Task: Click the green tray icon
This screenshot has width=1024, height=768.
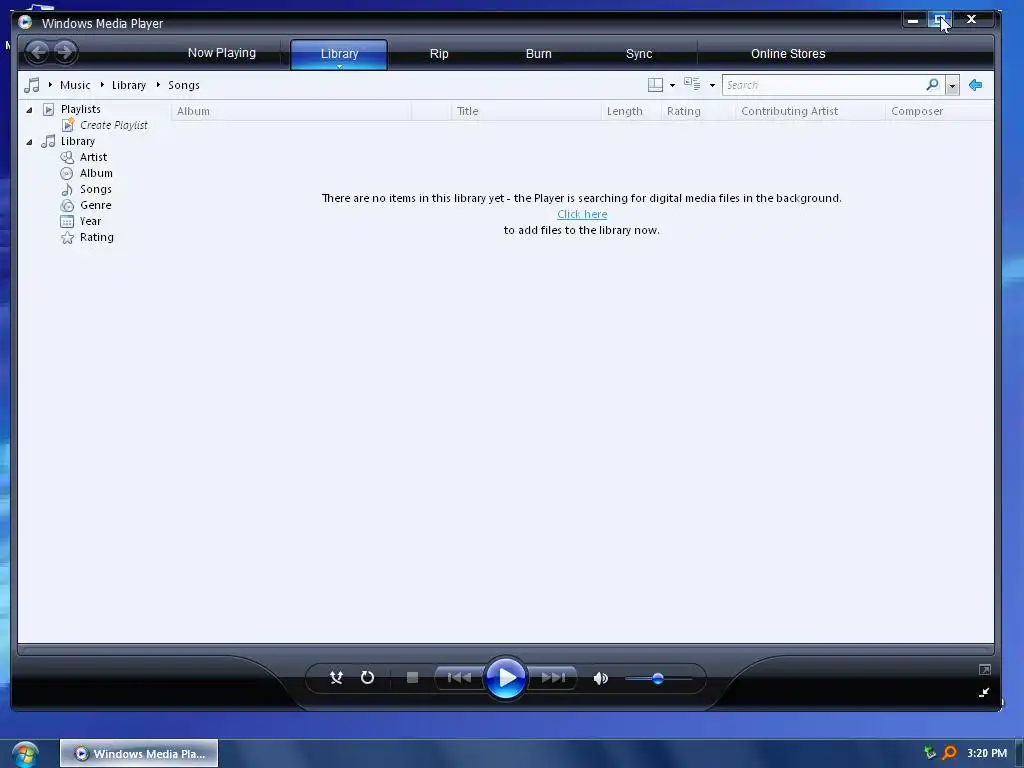Action: point(930,753)
